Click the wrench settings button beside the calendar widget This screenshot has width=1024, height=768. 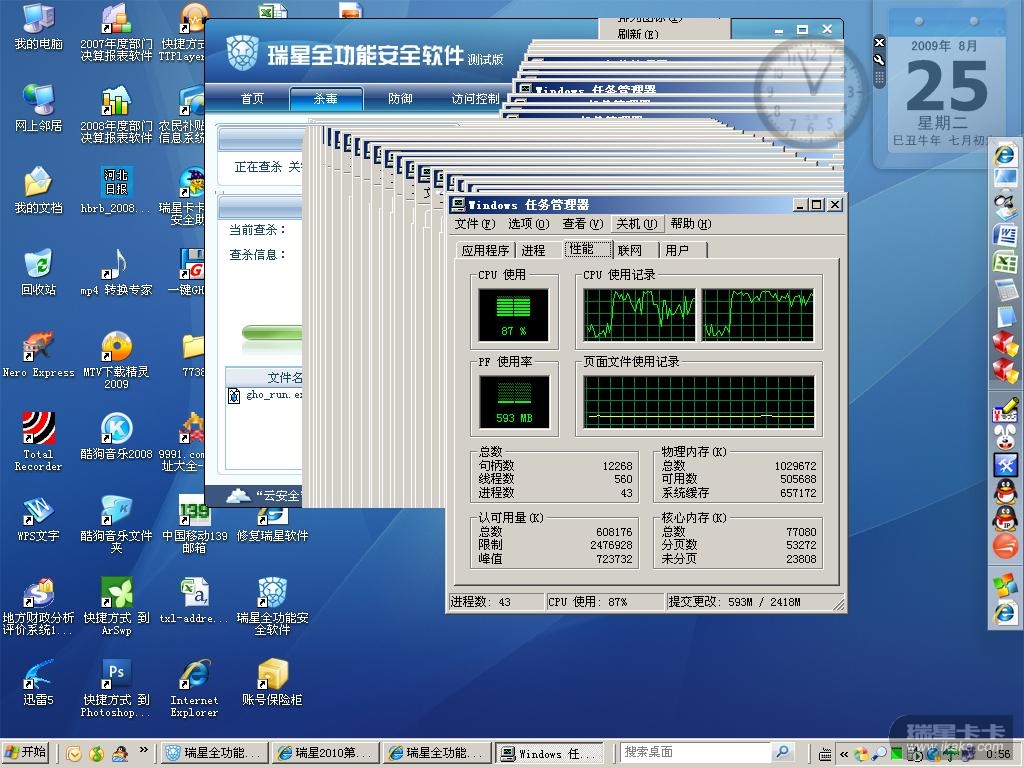[x=879, y=60]
